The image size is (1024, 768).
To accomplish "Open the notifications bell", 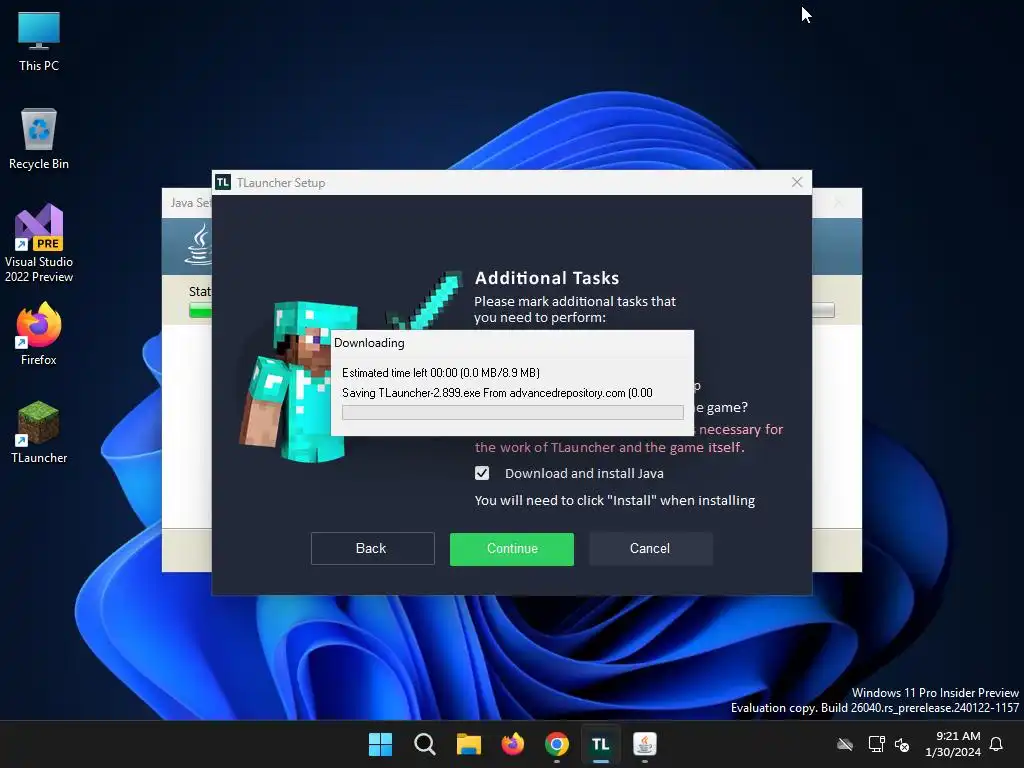I will [x=996, y=744].
